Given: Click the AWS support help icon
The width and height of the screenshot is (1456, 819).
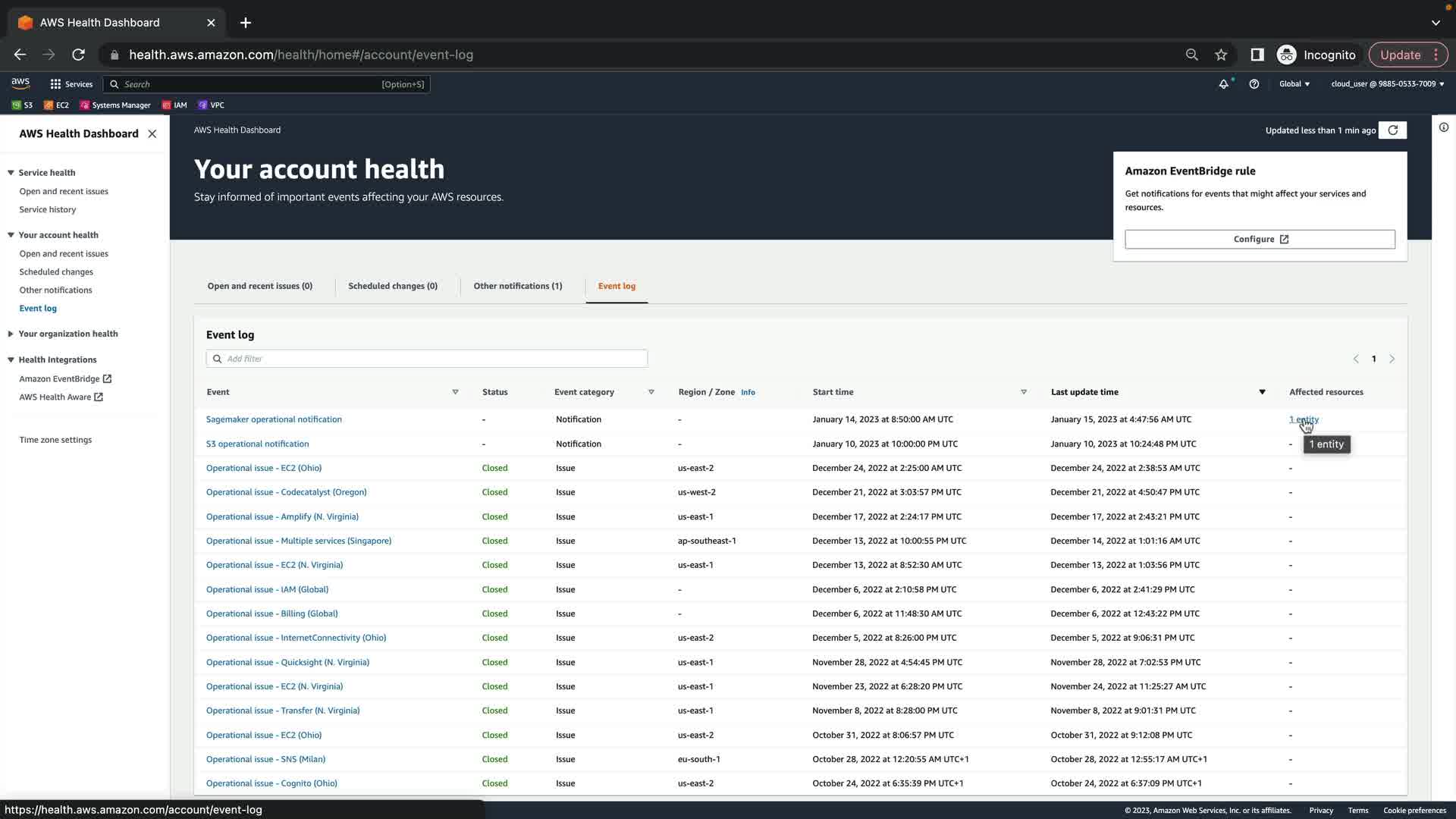Looking at the screenshot, I should (1254, 84).
